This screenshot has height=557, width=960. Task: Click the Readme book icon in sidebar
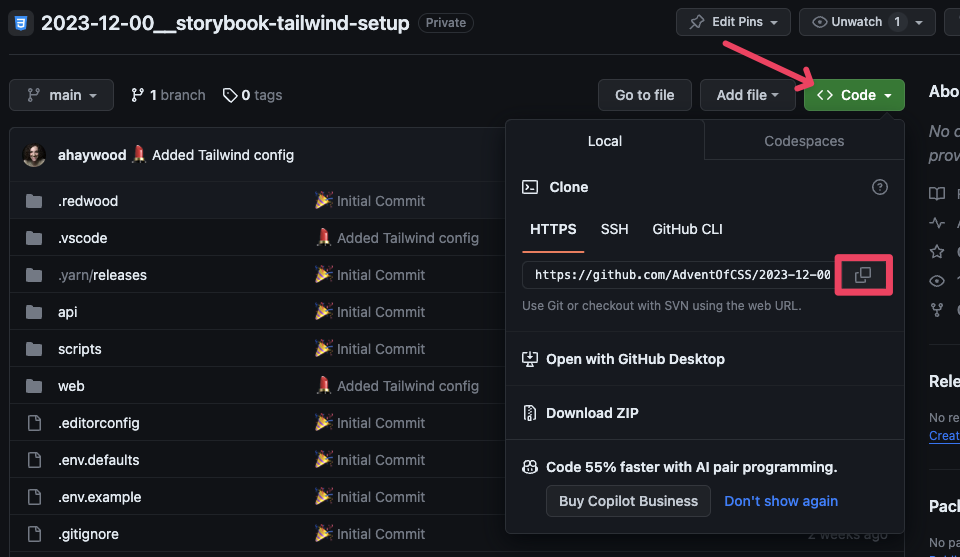[937, 194]
